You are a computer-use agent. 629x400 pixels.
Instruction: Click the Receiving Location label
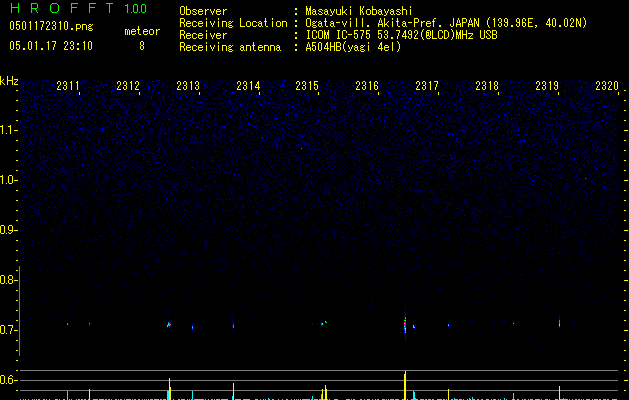tap(233, 23)
